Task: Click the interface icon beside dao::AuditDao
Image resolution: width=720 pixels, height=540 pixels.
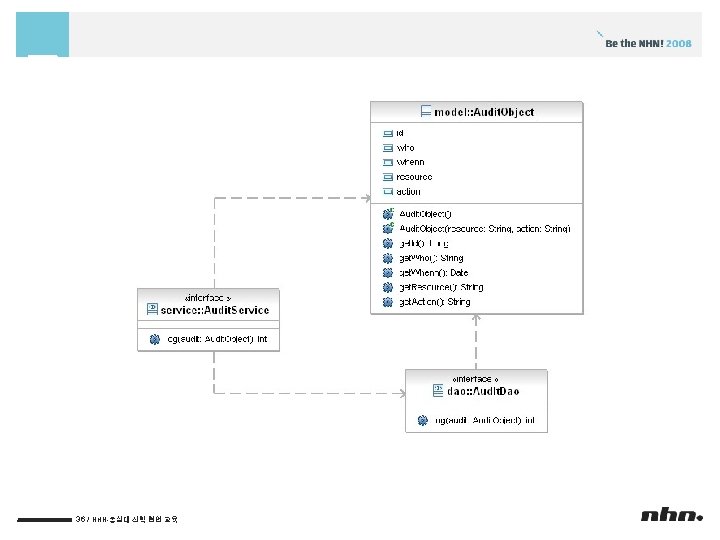Action: point(438,391)
